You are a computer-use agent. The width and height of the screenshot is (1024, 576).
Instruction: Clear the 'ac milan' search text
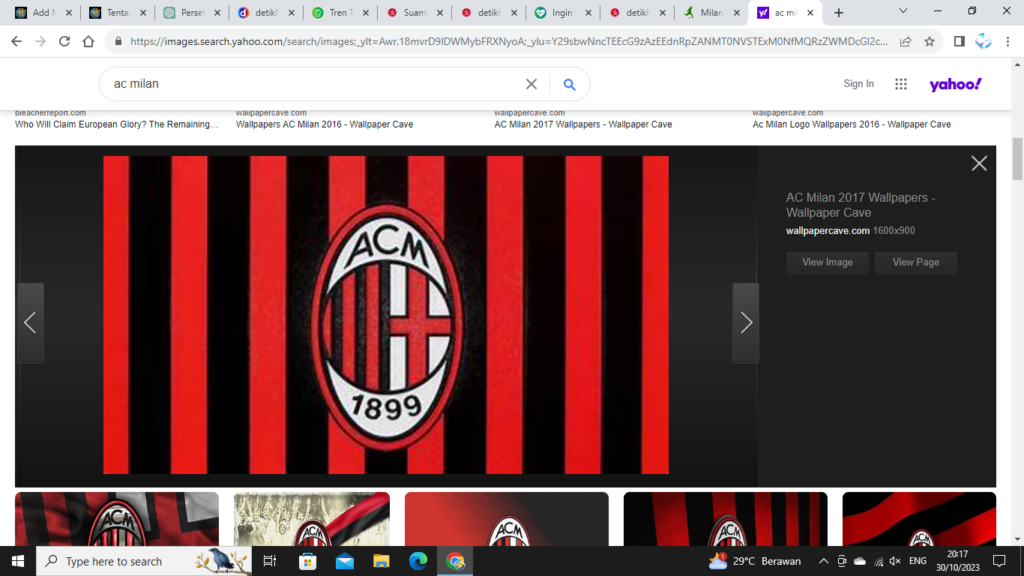pos(531,84)
